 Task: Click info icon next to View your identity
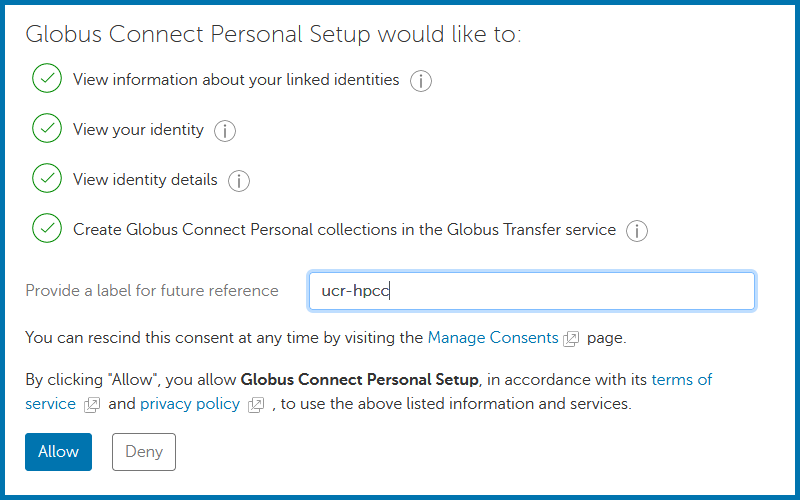point(225,131)
